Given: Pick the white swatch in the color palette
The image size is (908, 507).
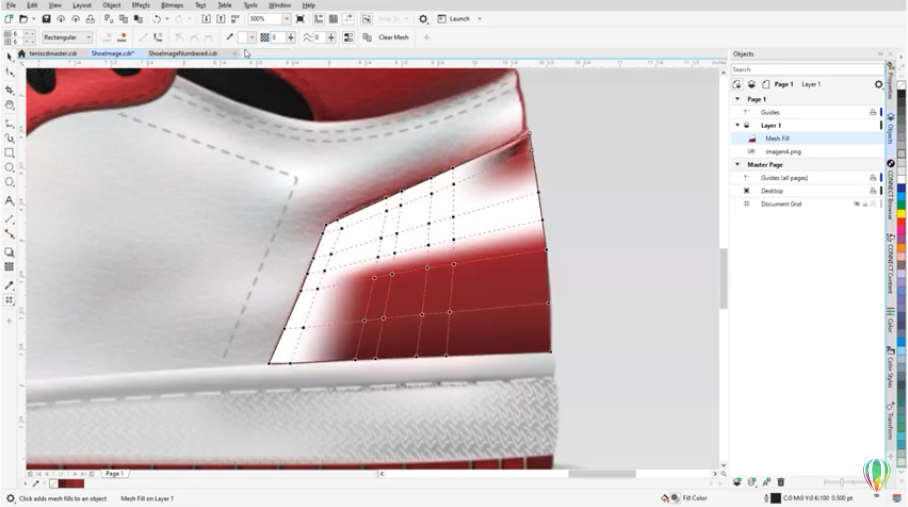Looking at the screenshot, I should tap(901, 179).
